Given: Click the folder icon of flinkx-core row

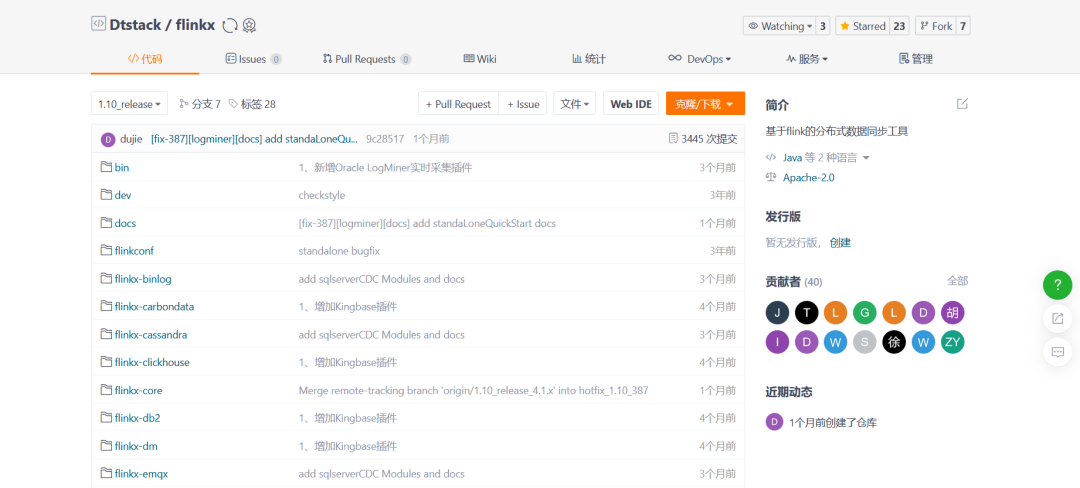Looking at the screenshot, I should tap(106, 390).
